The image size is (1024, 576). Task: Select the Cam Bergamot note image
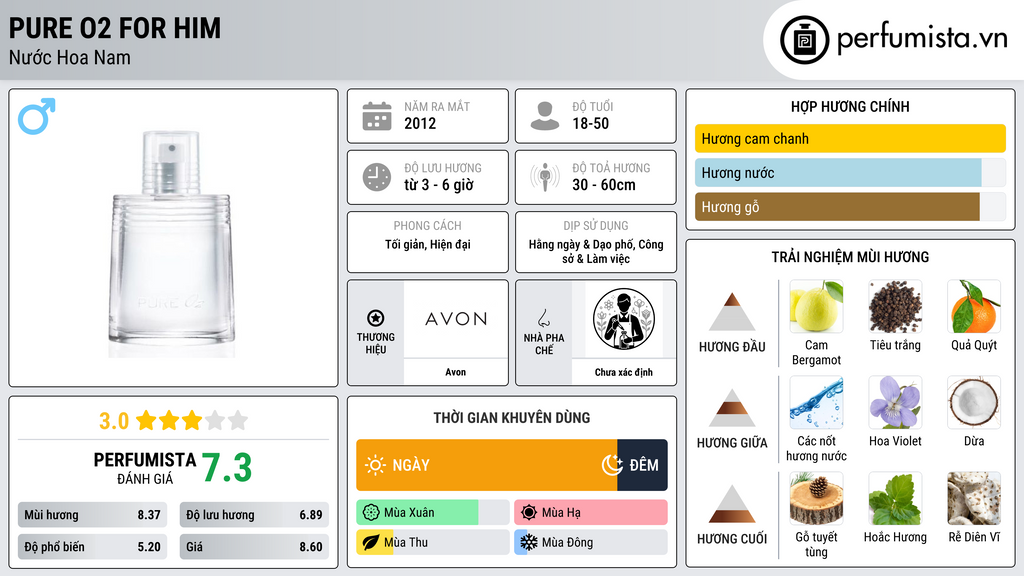(816, 306)
